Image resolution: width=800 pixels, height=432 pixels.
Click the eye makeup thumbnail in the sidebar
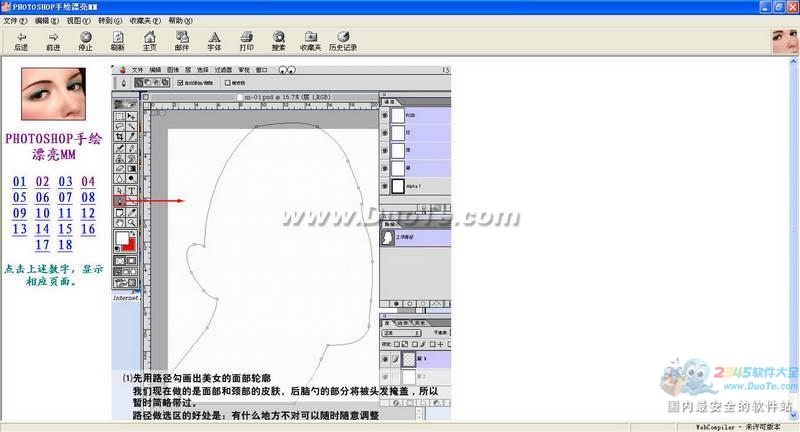(54, 94)
